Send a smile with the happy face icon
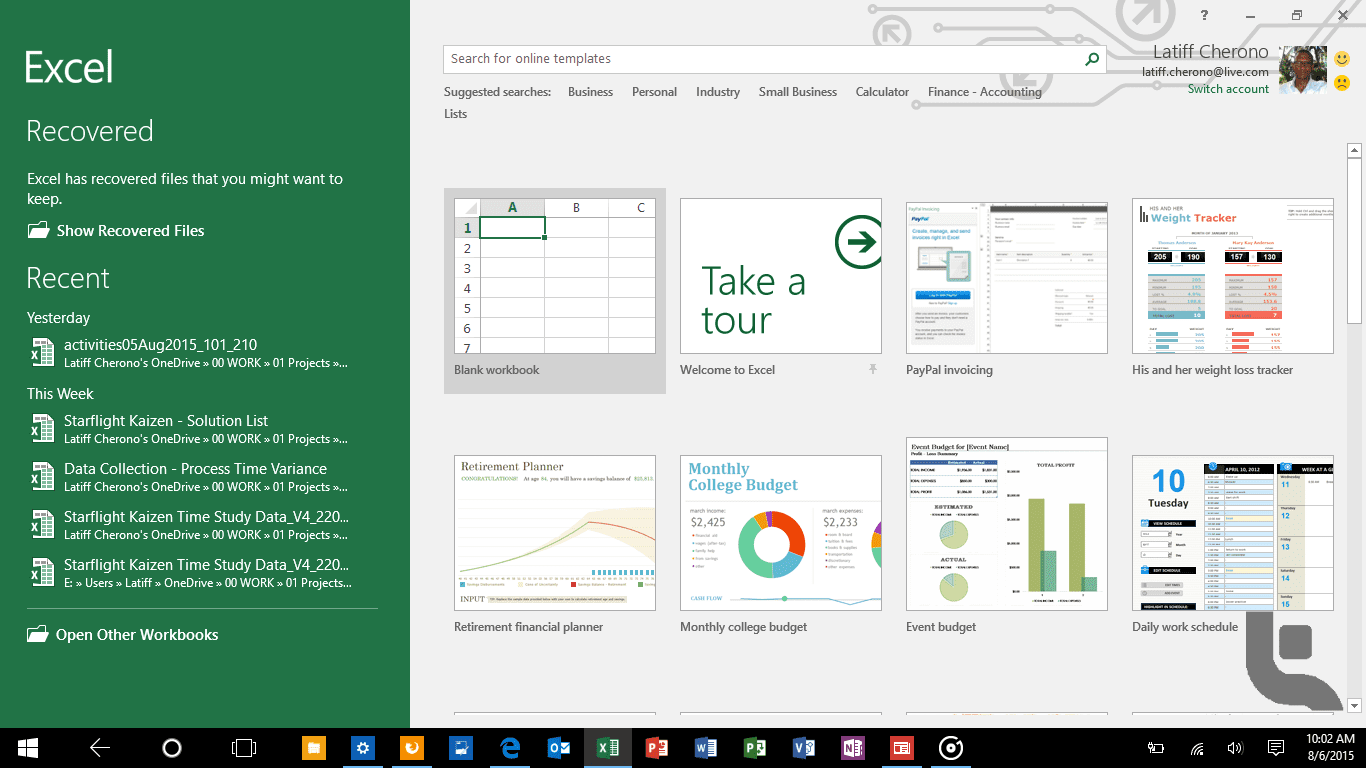This screenshot has width=1366, height=768. coord(1342,60)
